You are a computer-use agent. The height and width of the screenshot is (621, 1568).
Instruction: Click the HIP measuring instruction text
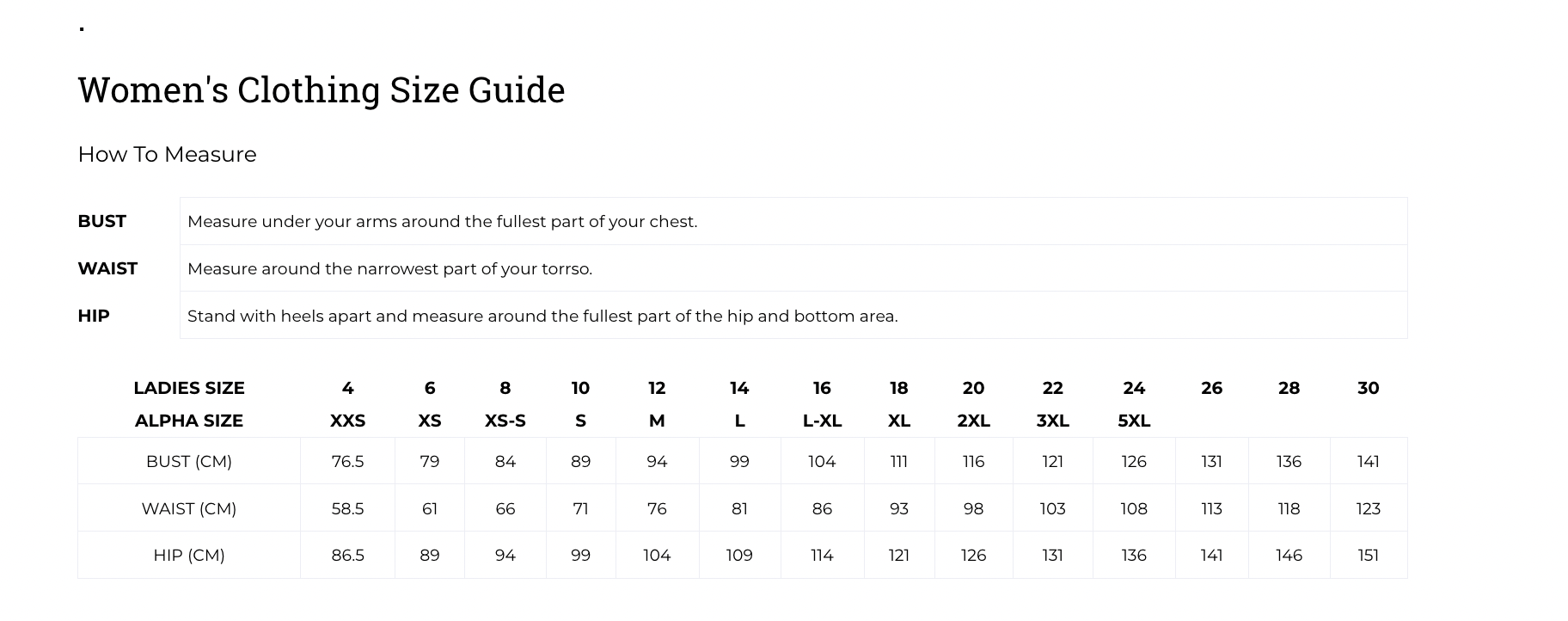542,317
